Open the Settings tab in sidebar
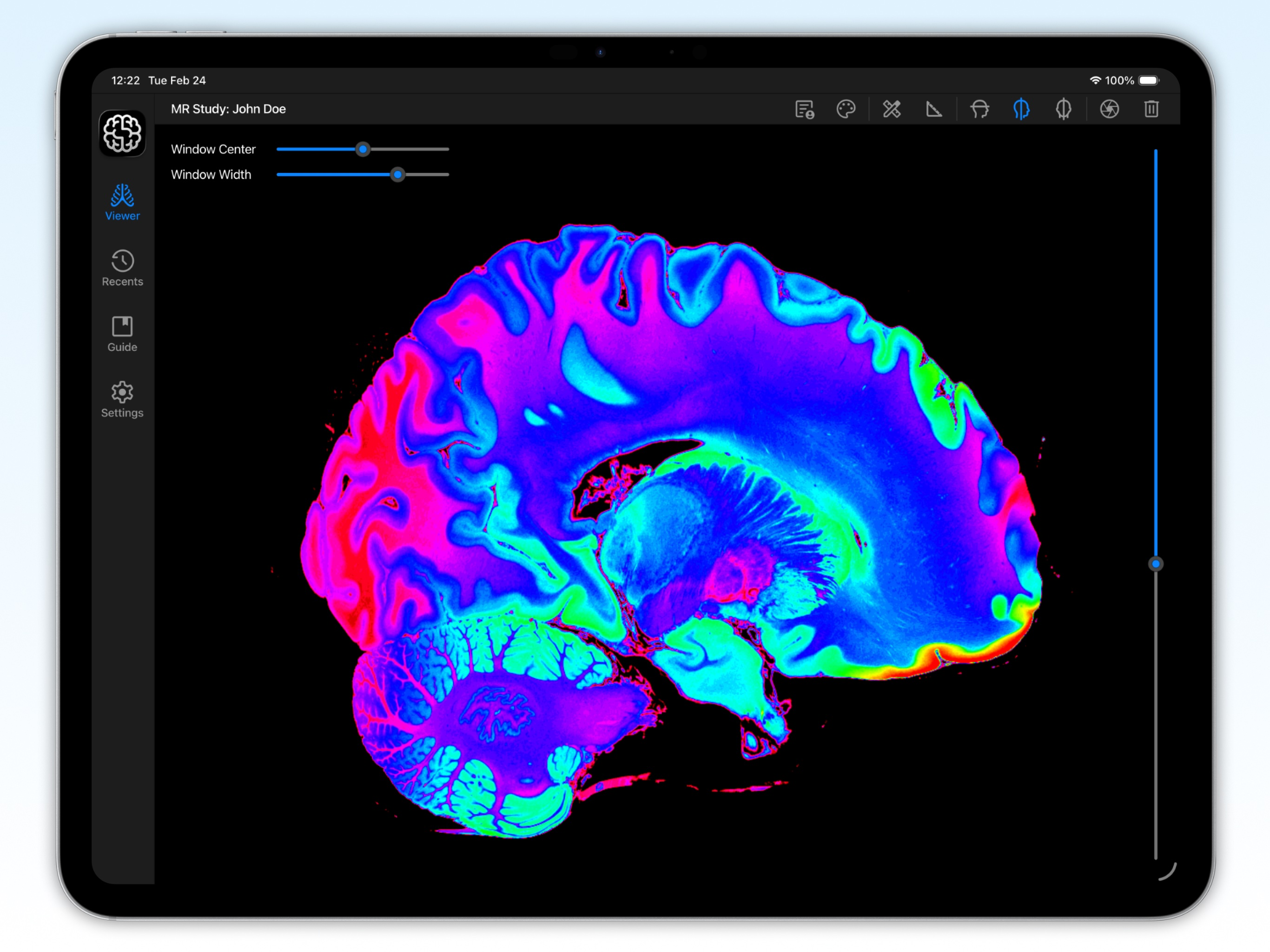 [x=122, y=400]
